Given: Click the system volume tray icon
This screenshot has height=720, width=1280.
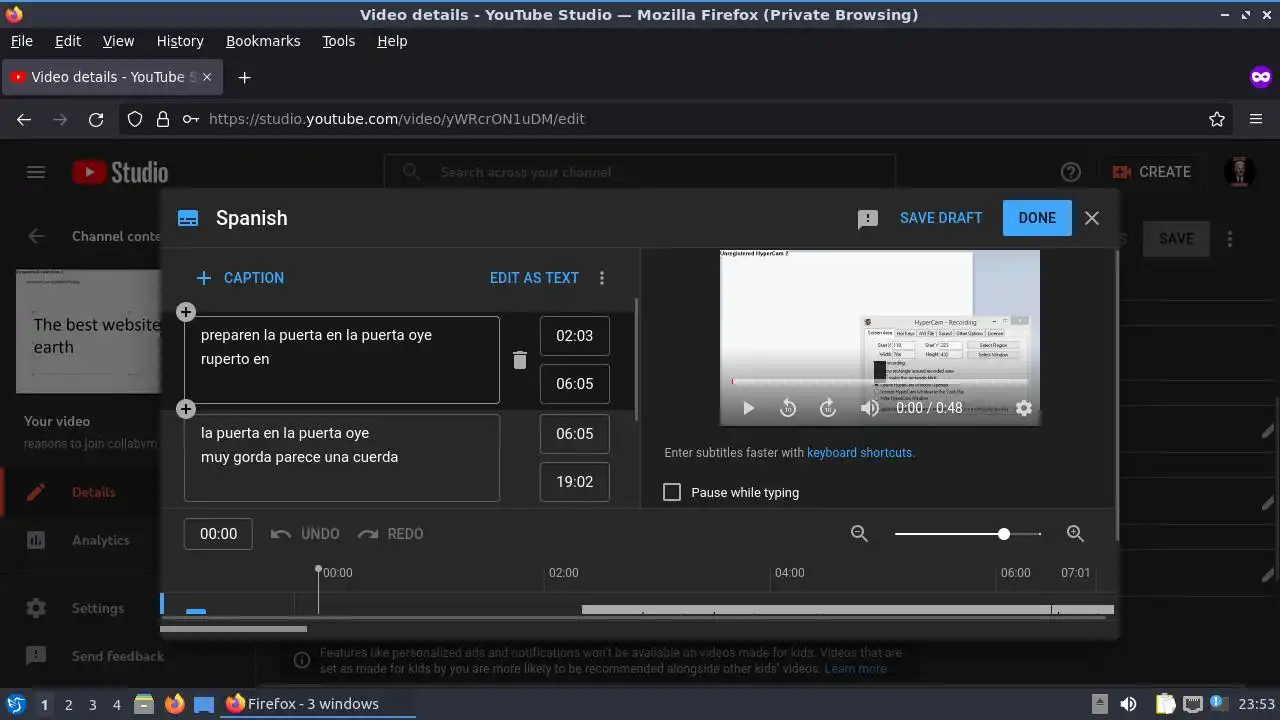Looking at the screenshot, I should click(x=1128, y=704).
